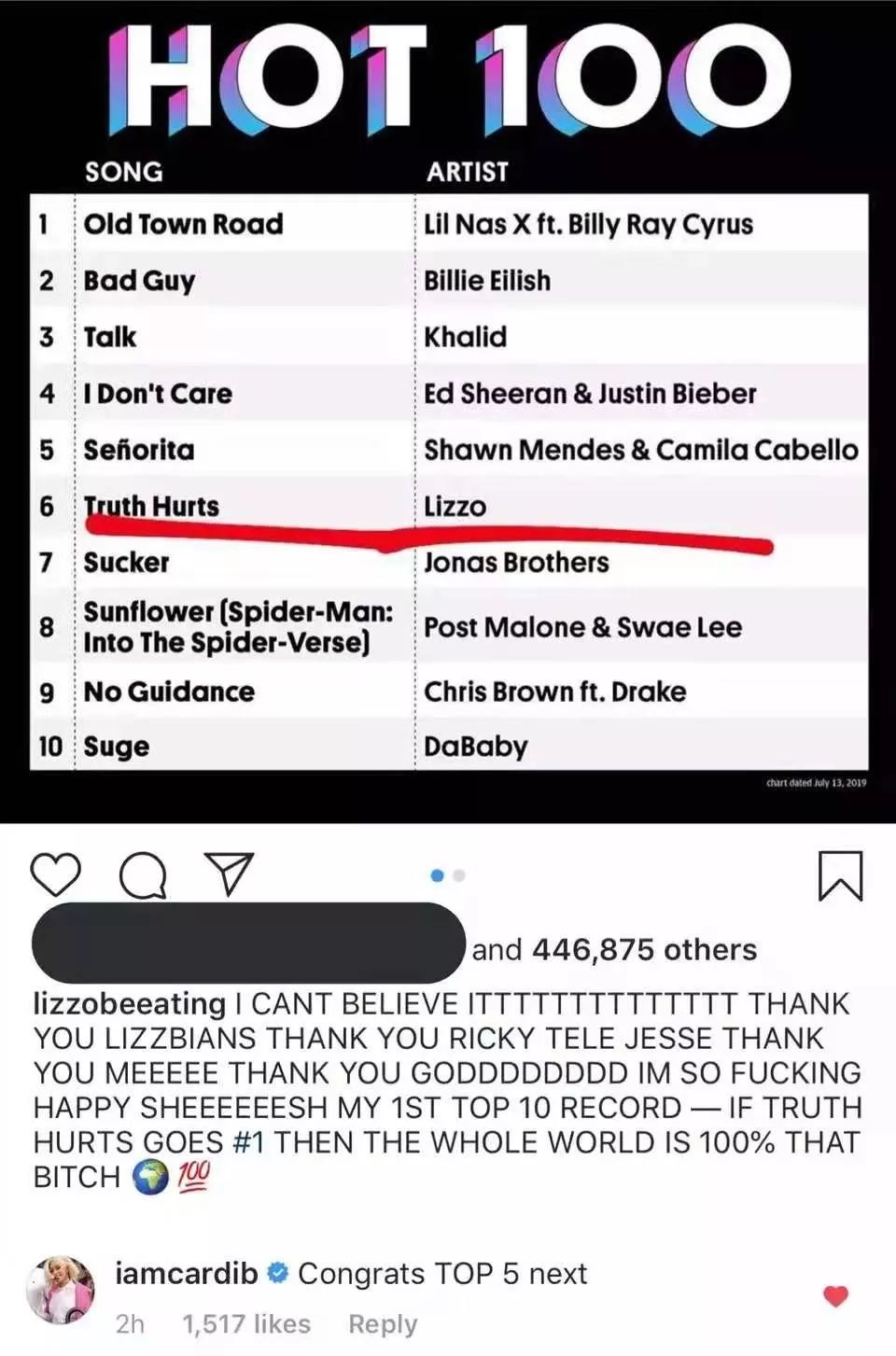Open the iamcardib username link
This screenshot has height=1356, width=896.
[186, 1273]
